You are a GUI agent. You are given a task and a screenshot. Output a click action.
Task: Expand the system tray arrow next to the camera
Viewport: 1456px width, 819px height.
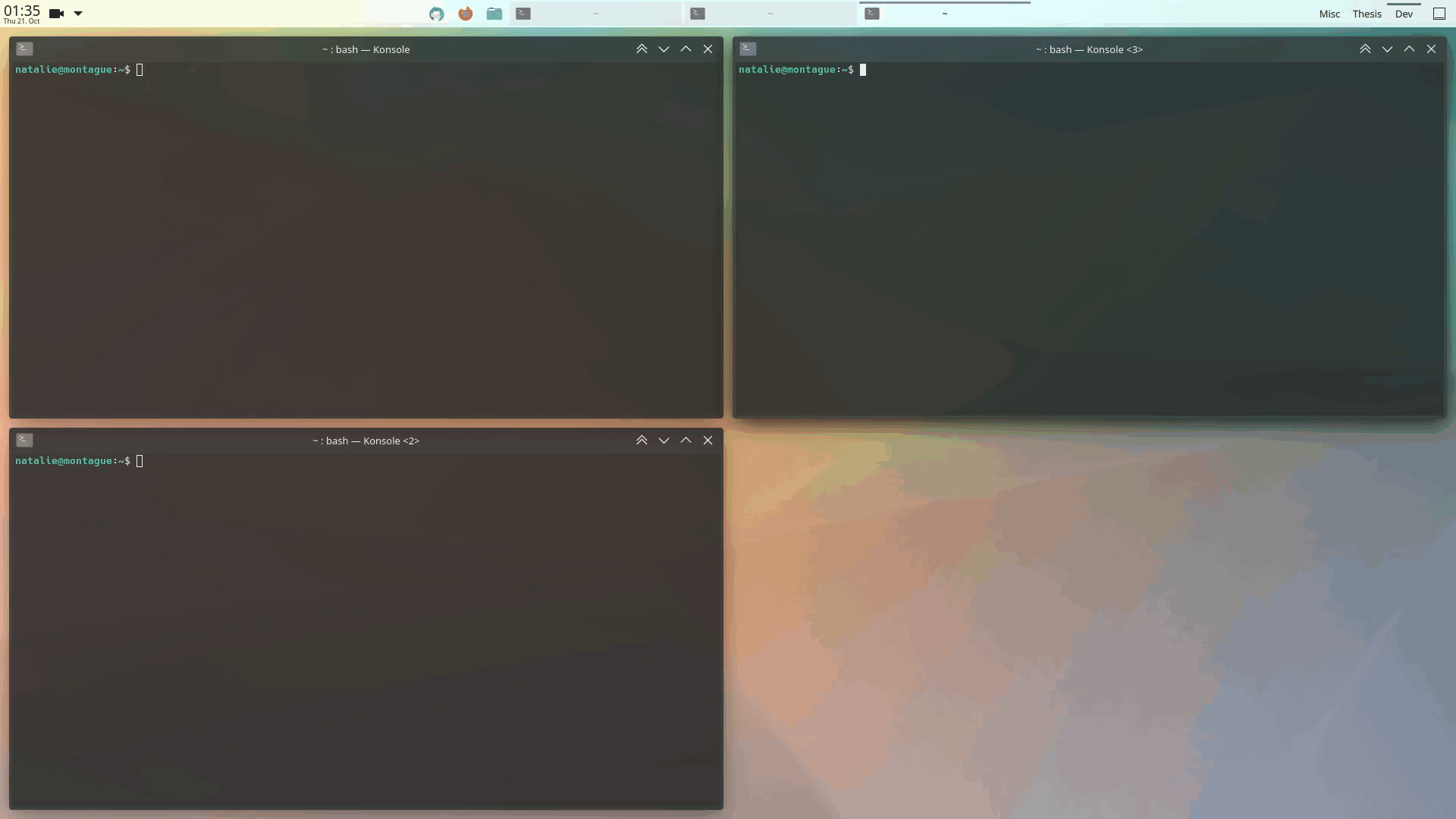78,14
